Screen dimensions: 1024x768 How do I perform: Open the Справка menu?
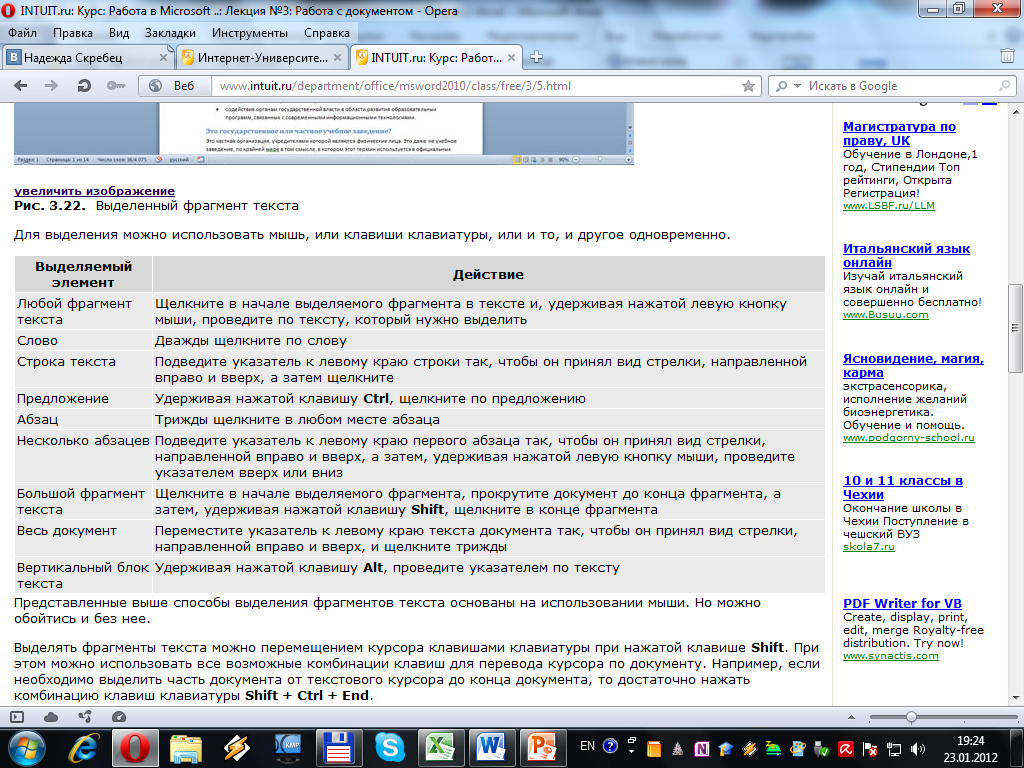(327, 33)
